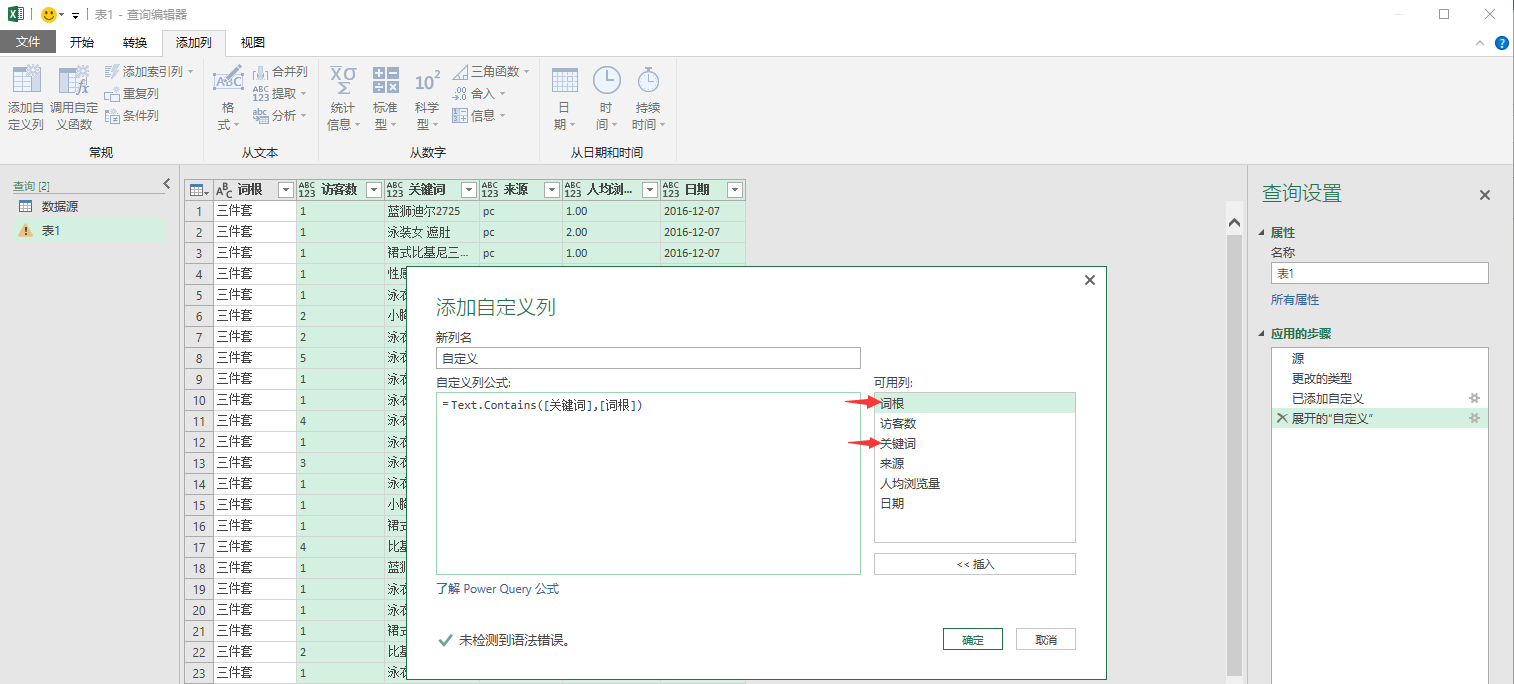Click Conditional Column (条件列)

click(131, 116)
